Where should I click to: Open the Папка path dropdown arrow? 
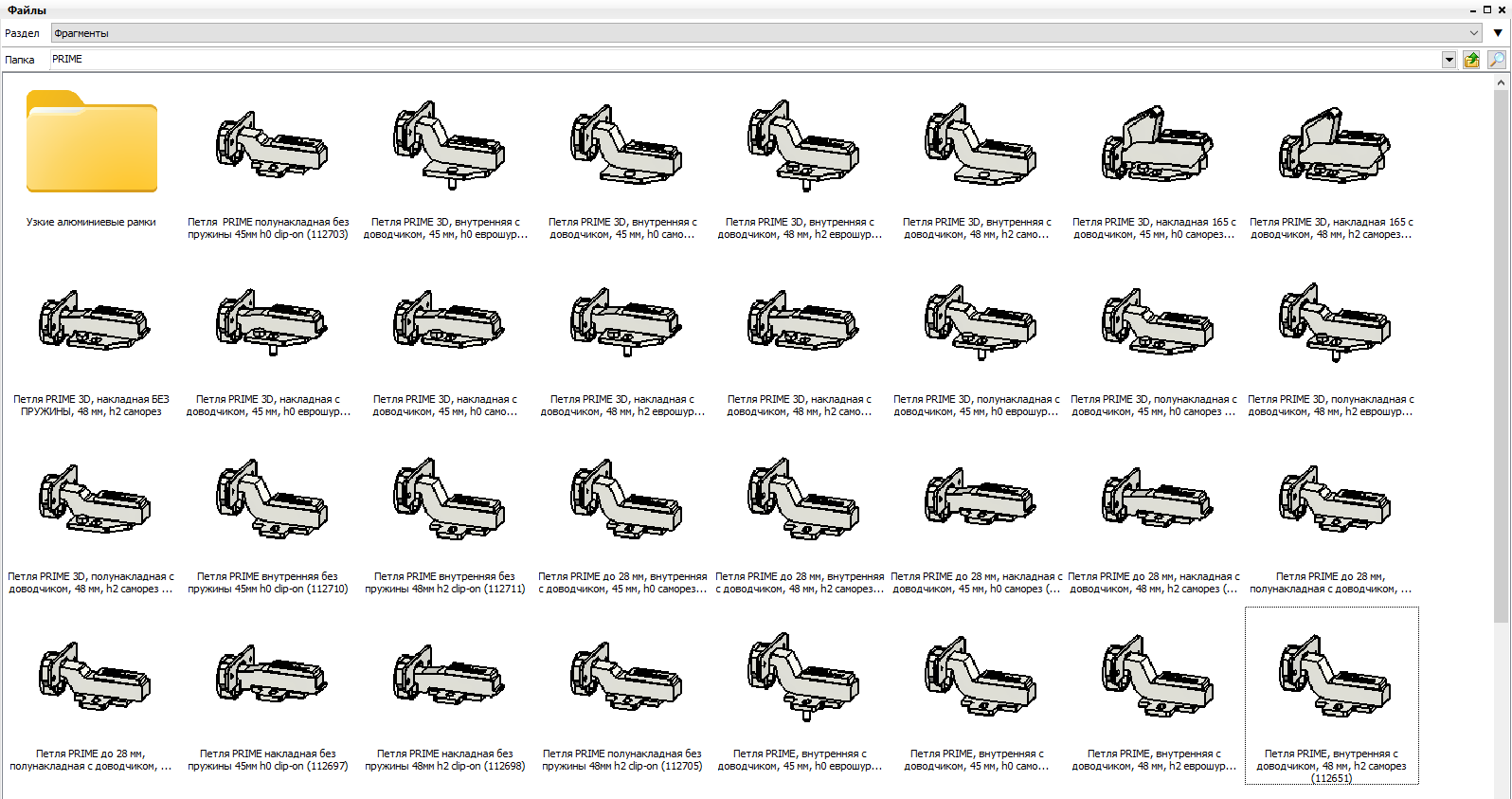pyautogui.click(x=1449, y=60)
